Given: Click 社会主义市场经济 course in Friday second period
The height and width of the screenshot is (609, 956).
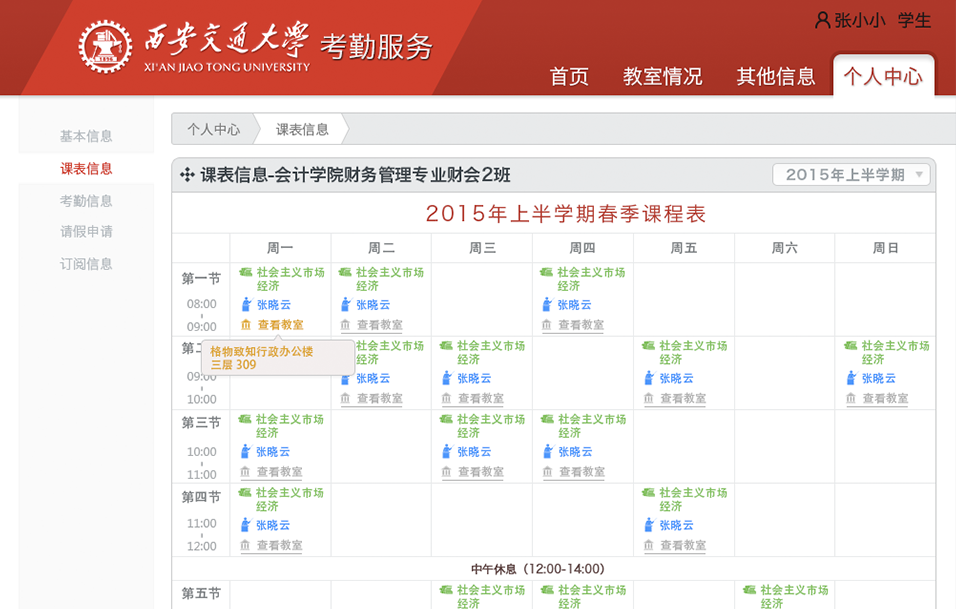Looking at the screenshot, I should [693, 352].
